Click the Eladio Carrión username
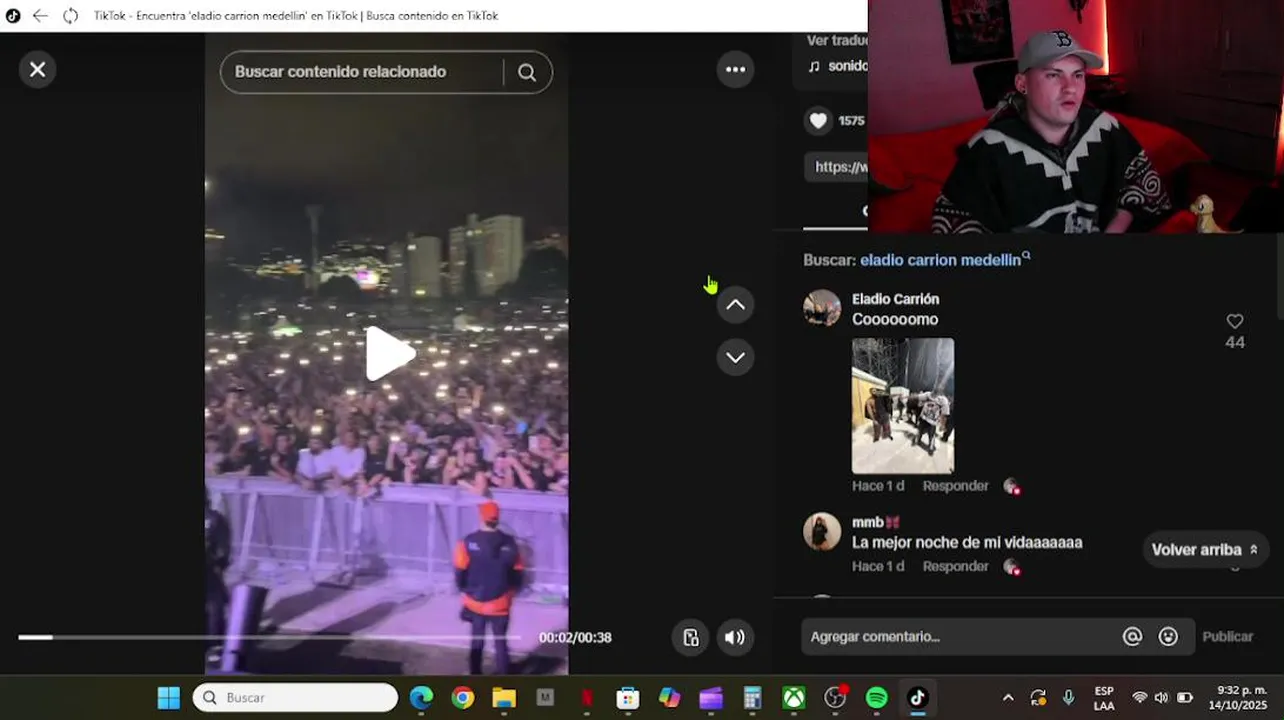Viewport: 1284px width, 720px height. click(x=895, y=299)
